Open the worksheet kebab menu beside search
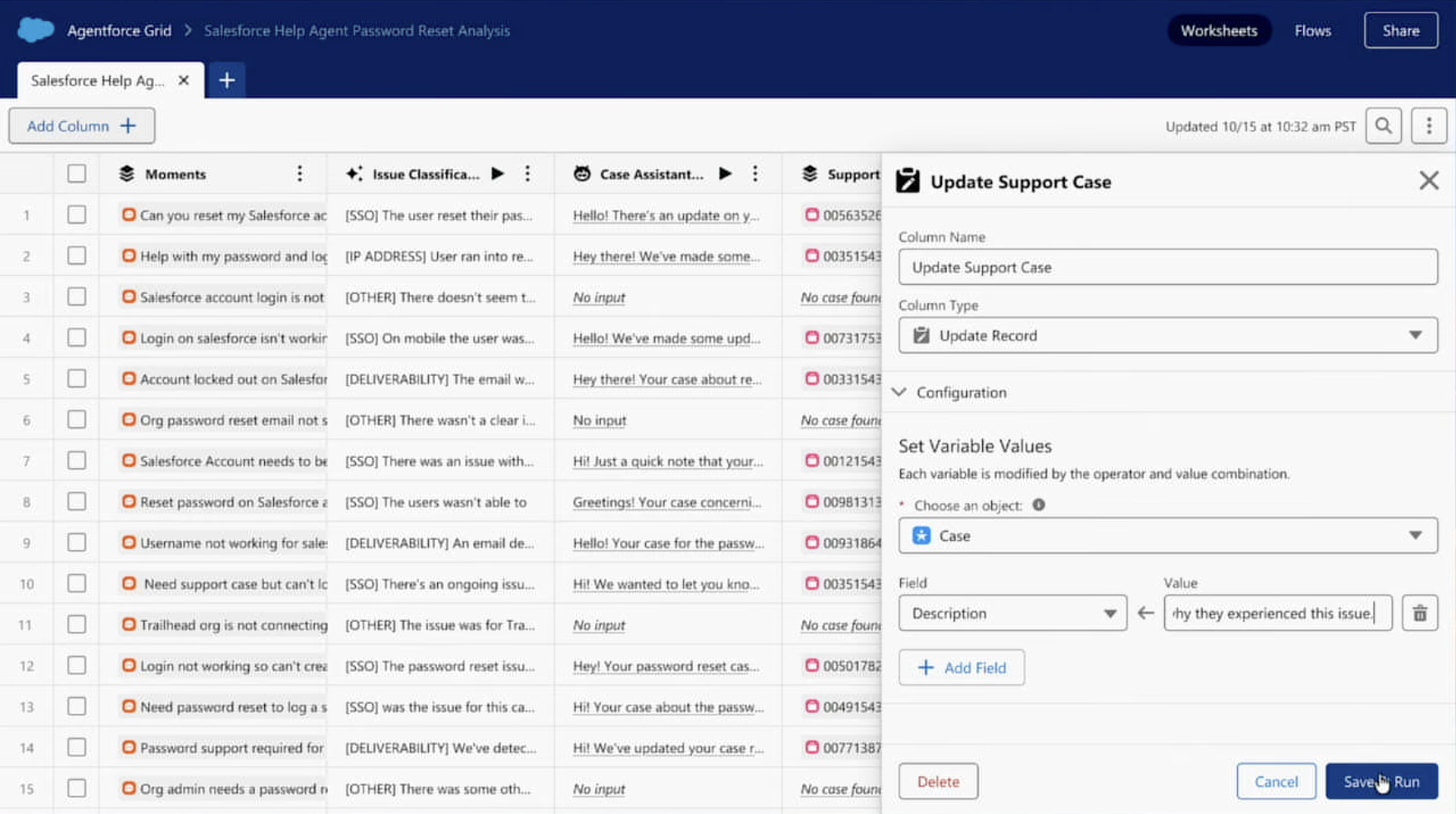Viewport: 1456px width, 814px height. tap(1428, 126)
